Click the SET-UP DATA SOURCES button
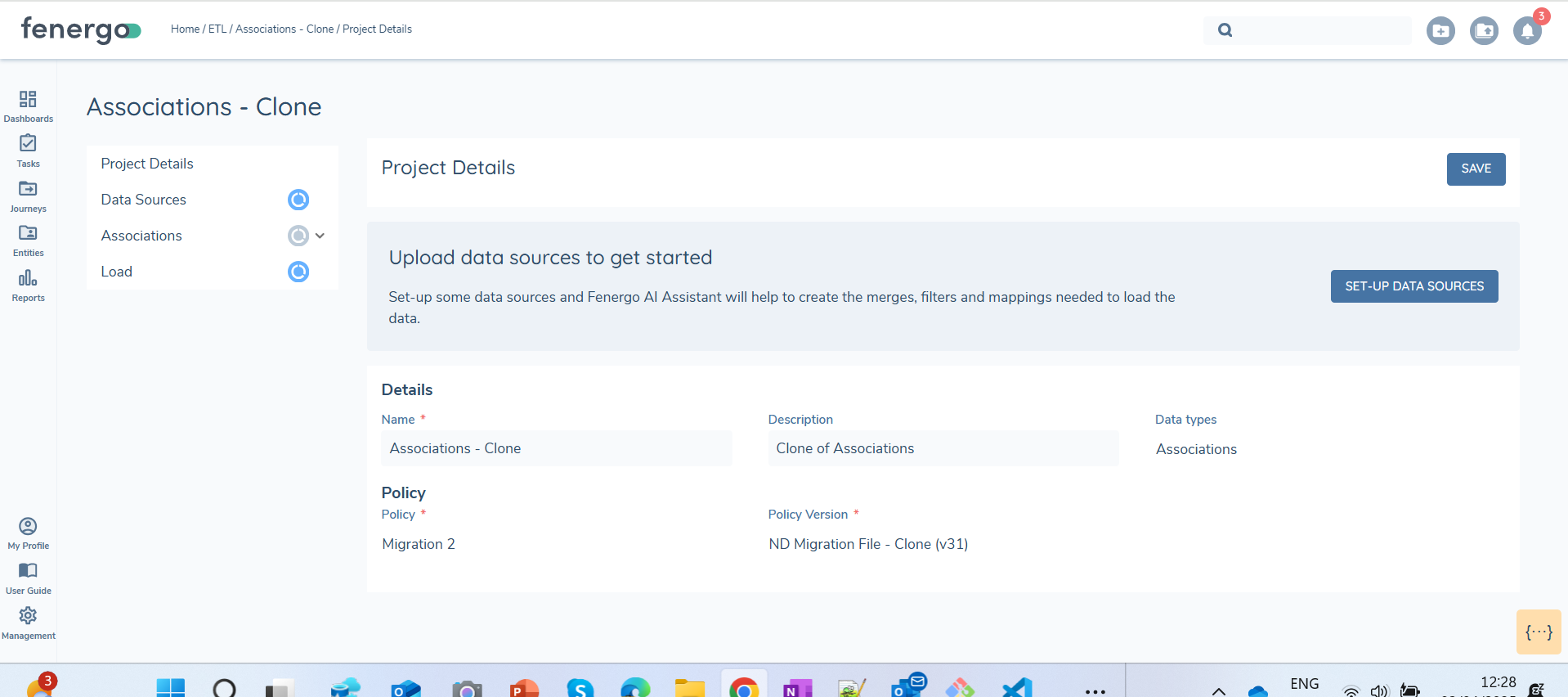1568x697 pixels. (1413, 286)
